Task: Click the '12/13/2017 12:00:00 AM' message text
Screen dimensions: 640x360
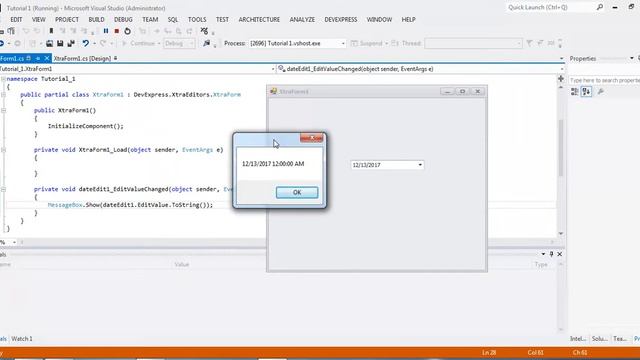Action: tap(273, 164)
